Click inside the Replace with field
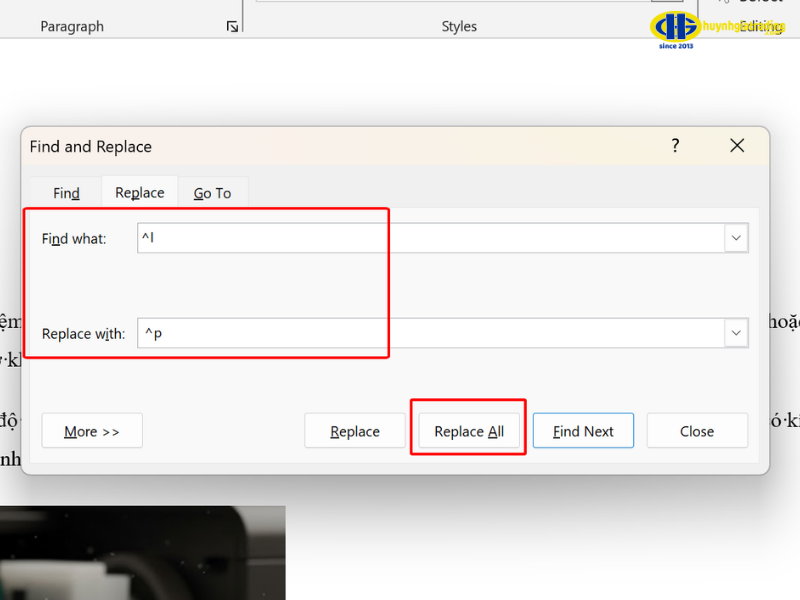 pyautogui.click(x=430, y=334)
